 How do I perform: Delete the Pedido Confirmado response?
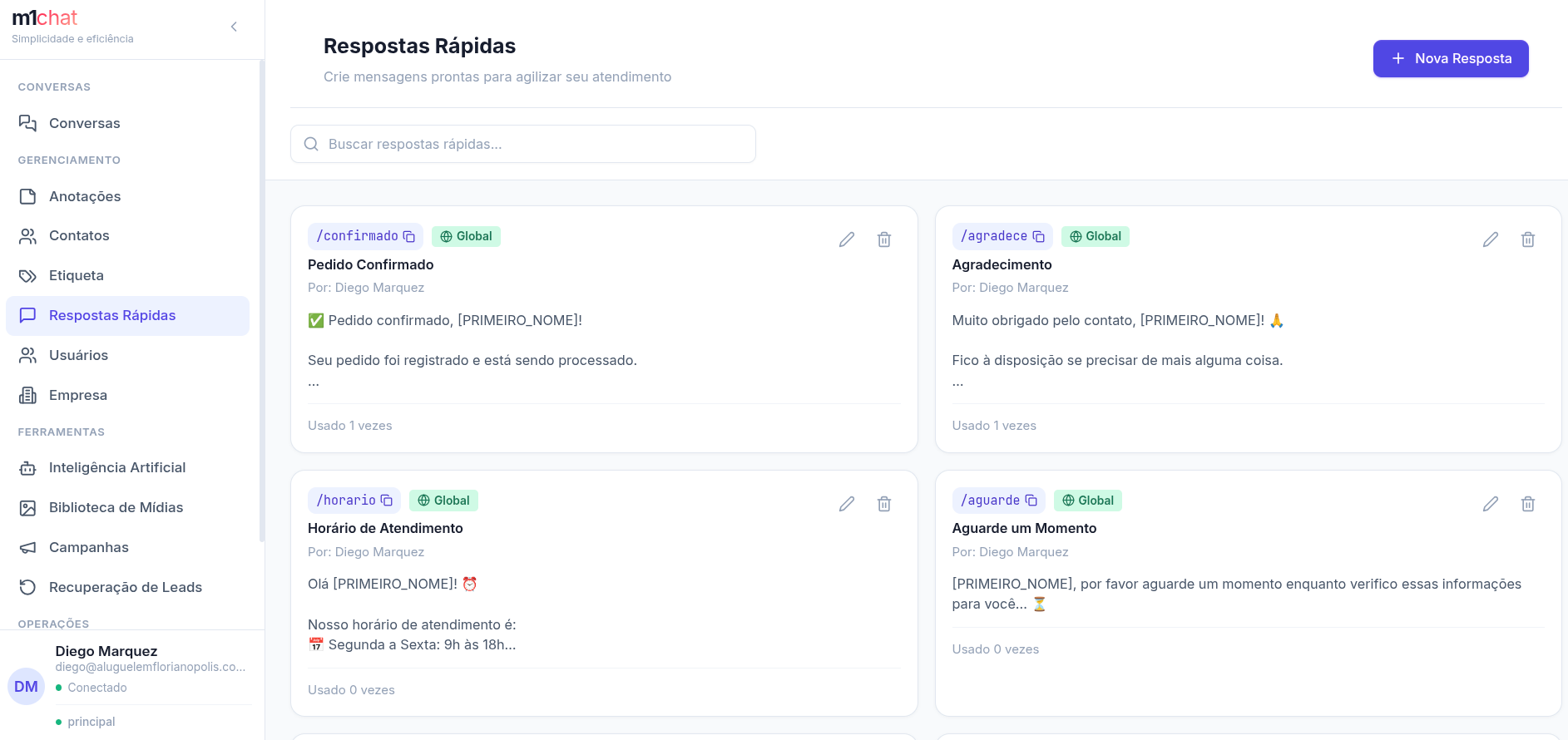tap(884, 239)
